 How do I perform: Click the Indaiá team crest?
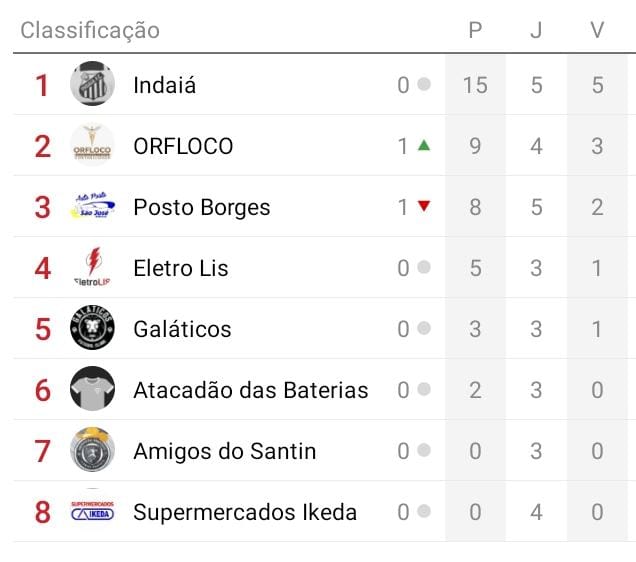(x=92, y=84)
